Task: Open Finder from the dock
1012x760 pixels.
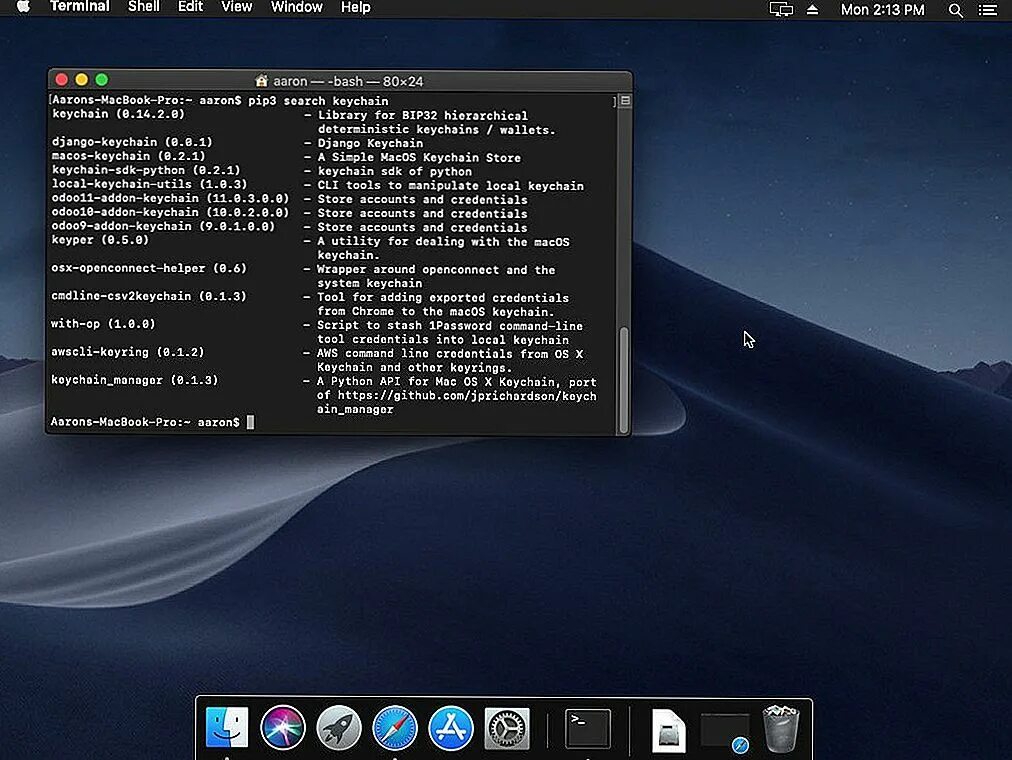Action: [225, 728]
